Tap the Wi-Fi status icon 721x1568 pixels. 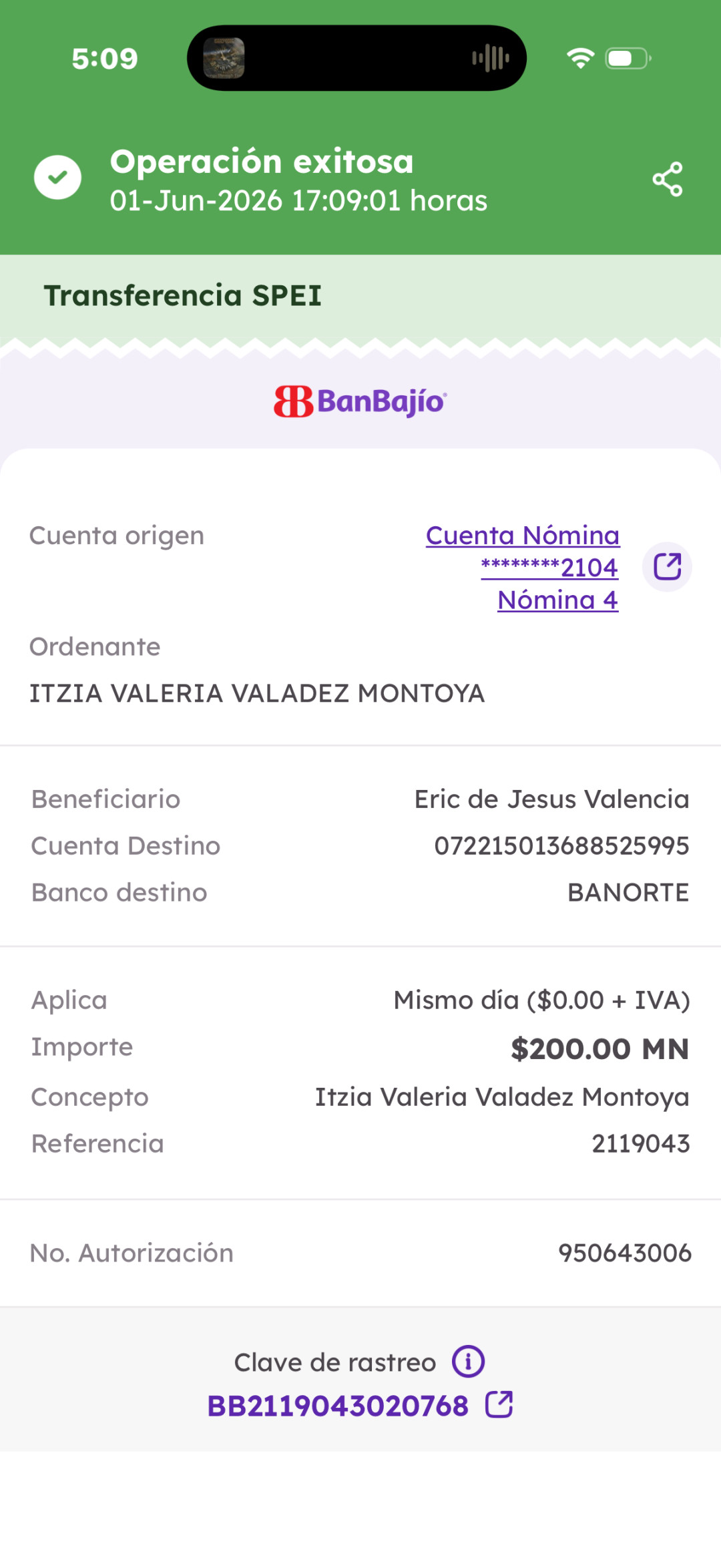pos(581,58)
